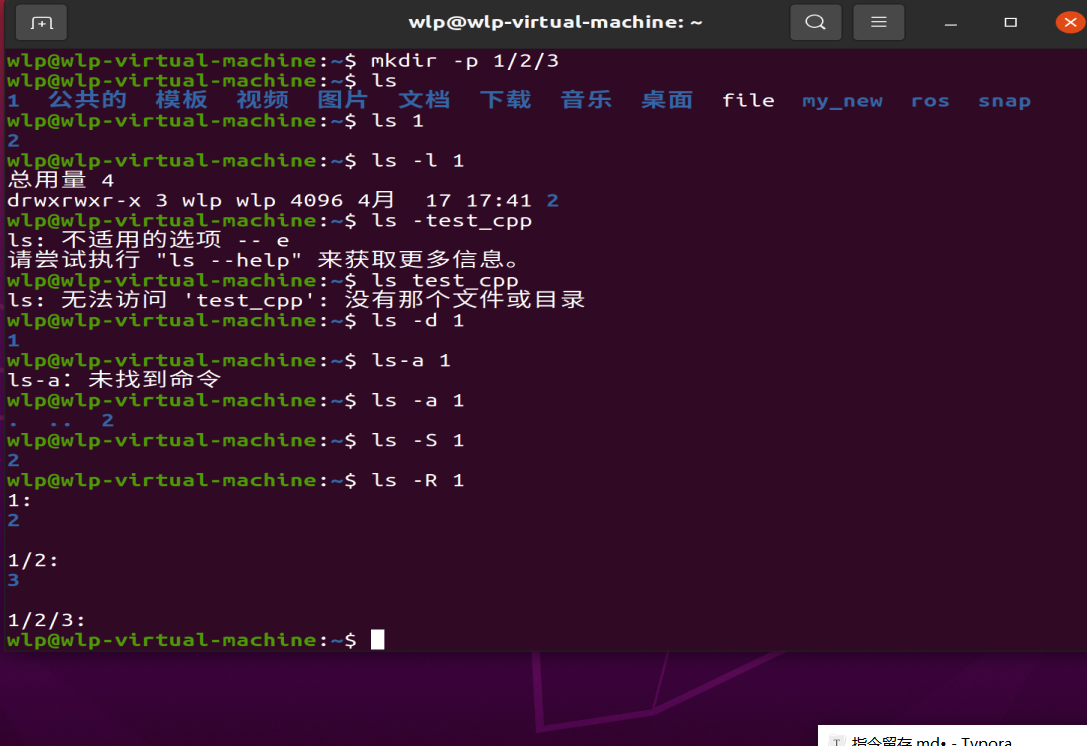This screenshot has height=746, width=1087.
Task: Click the snap directory in ls output
Action: pos(1004,101)
